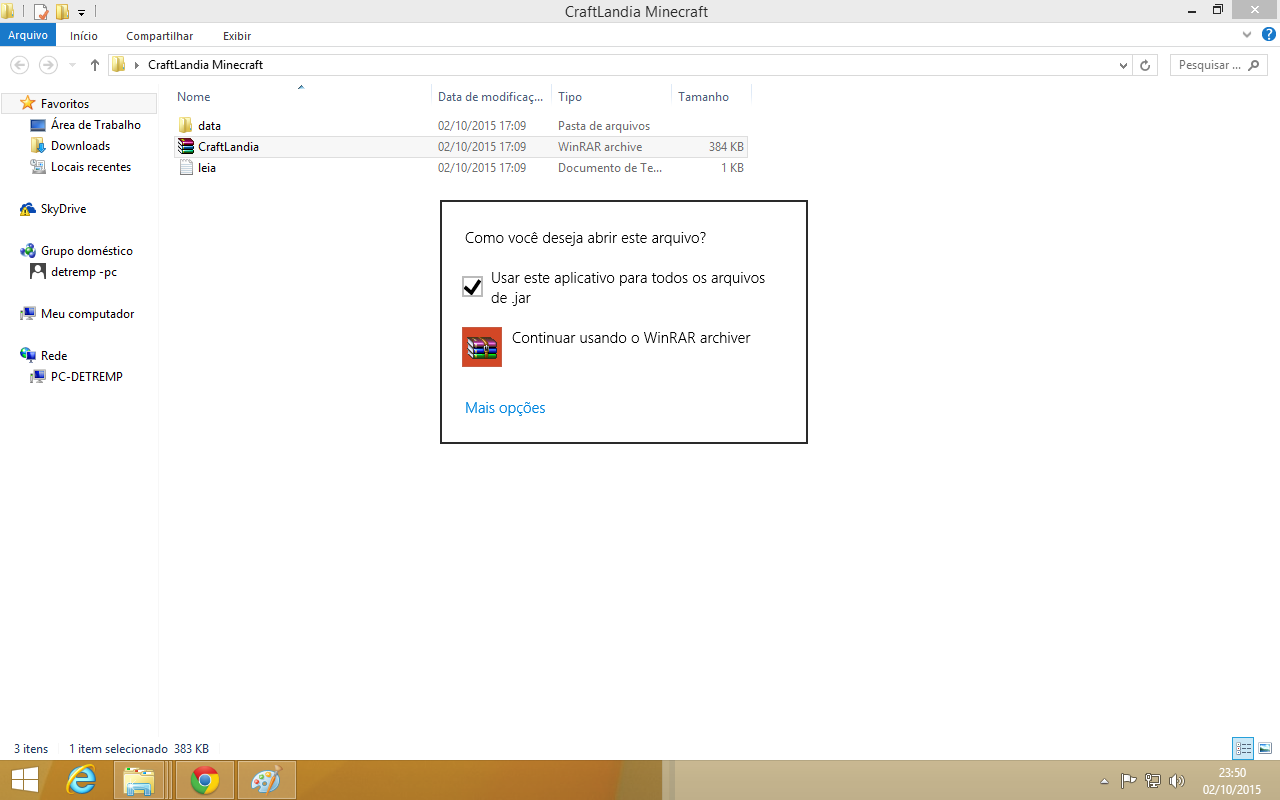Refresh the current folder
Screen dimensions: 1280x800
point(1146,65)
